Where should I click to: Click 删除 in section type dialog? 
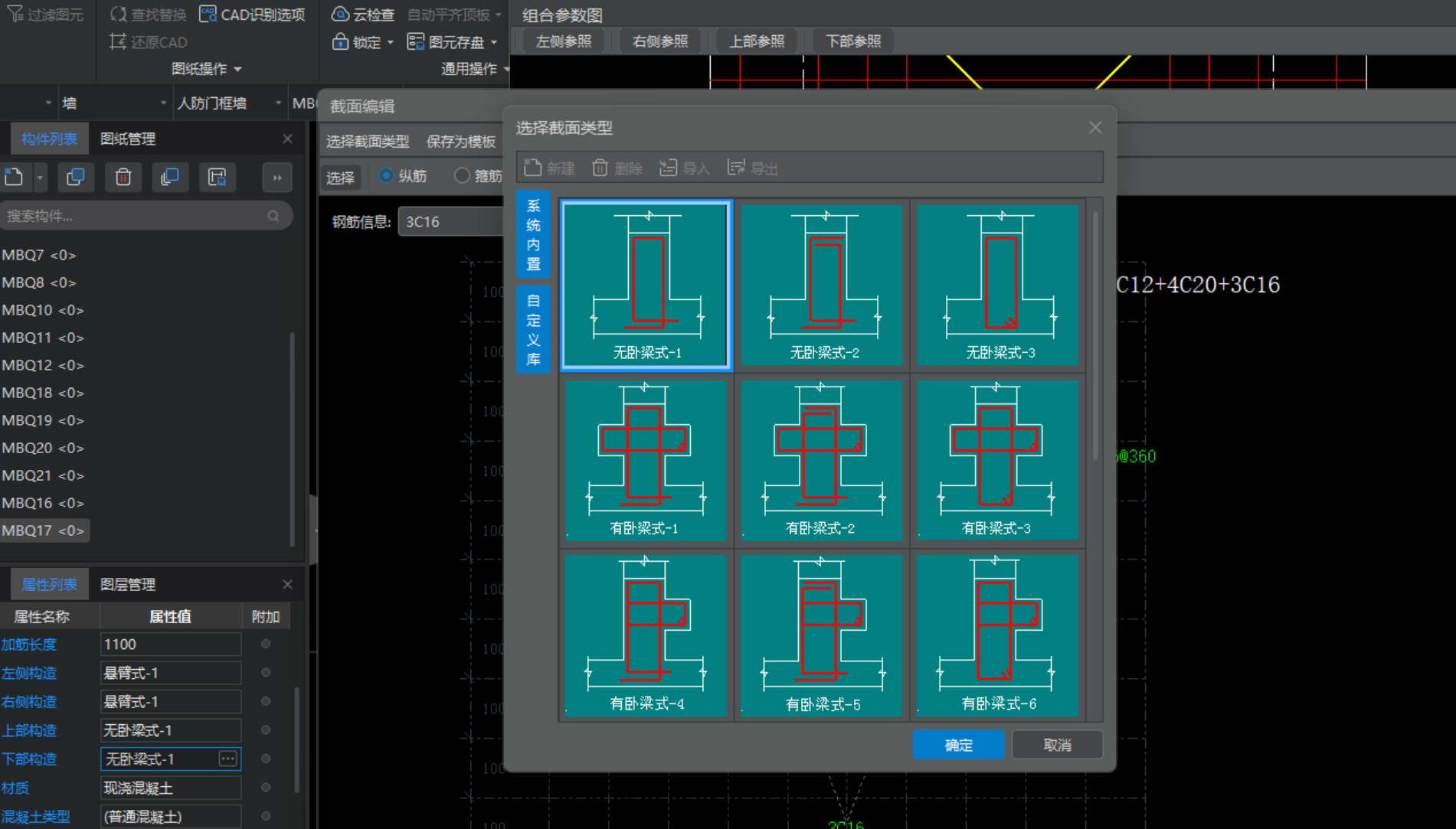pyautogui.click(x=617, y=168)
